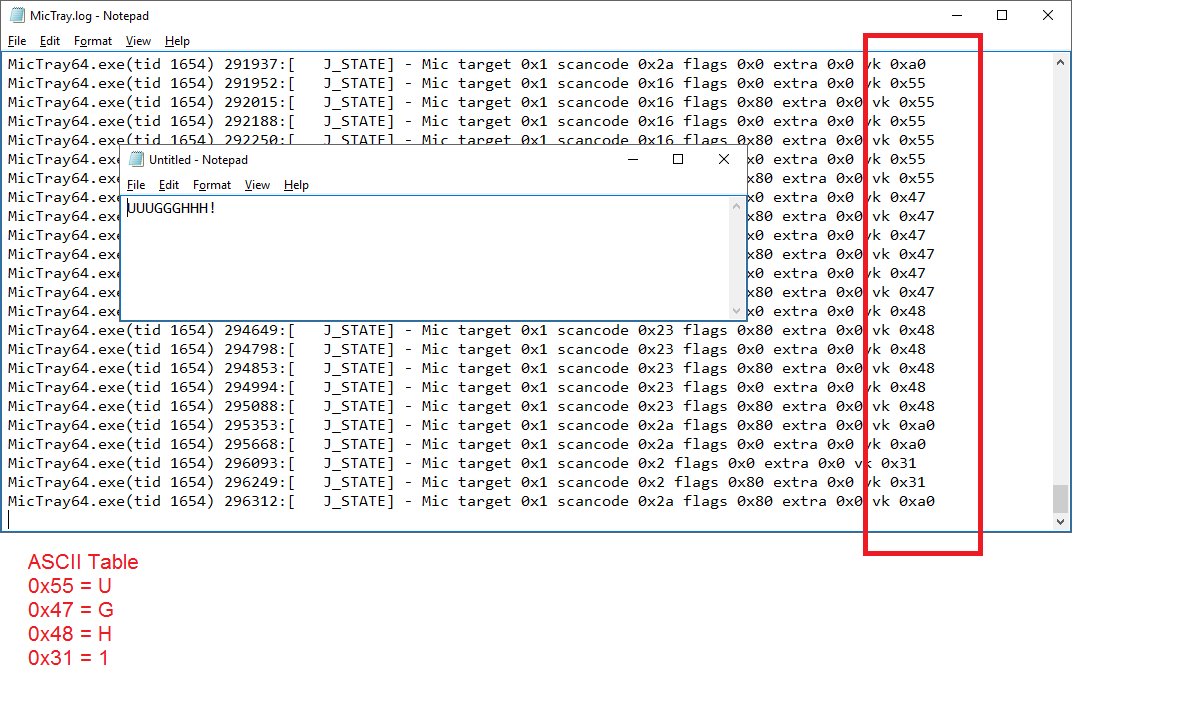
Task: Click log line with timestamp 295353
Action: pyautogui.click(x=471, y=426)
